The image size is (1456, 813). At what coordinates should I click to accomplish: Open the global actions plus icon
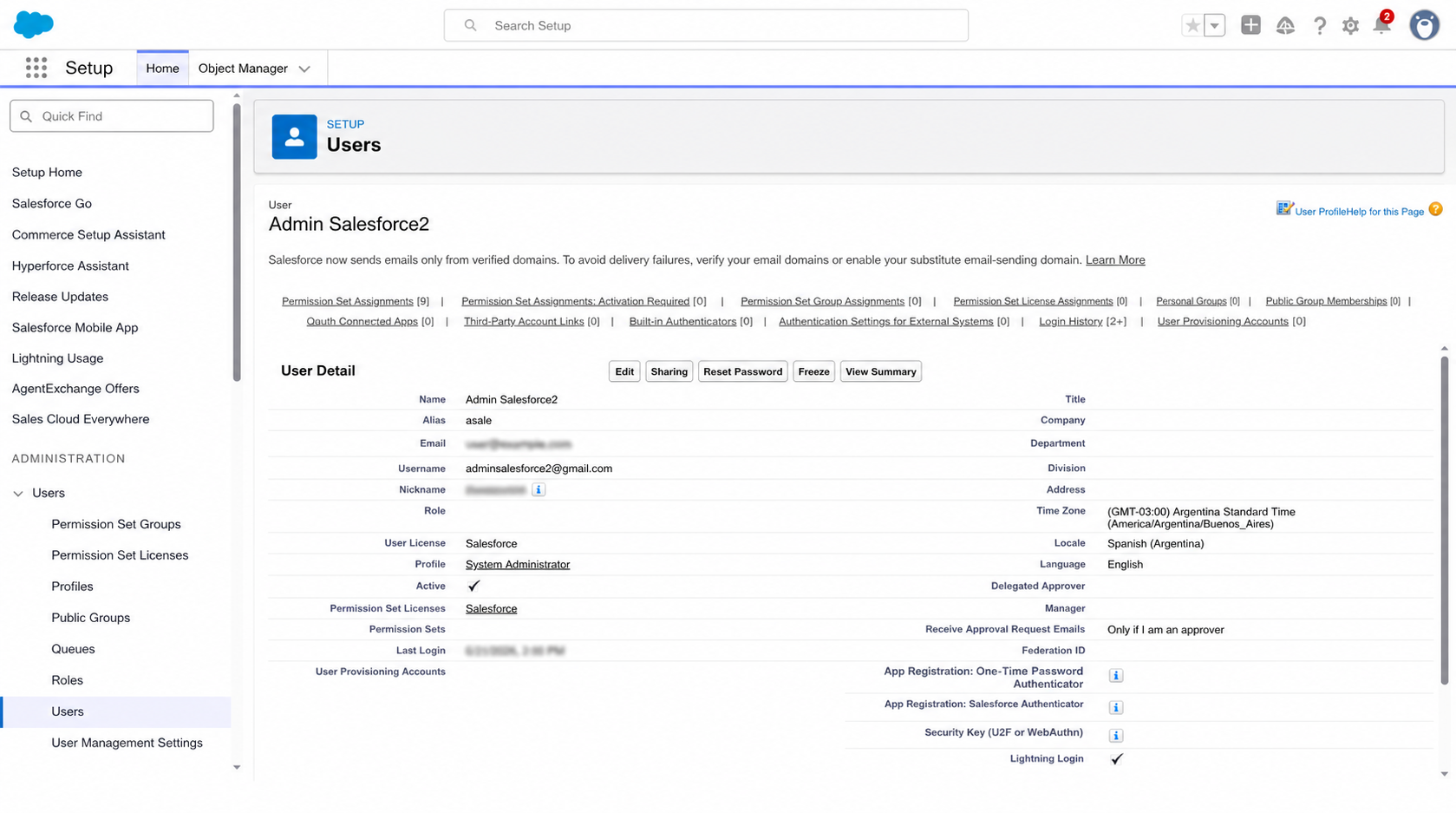1250,25
